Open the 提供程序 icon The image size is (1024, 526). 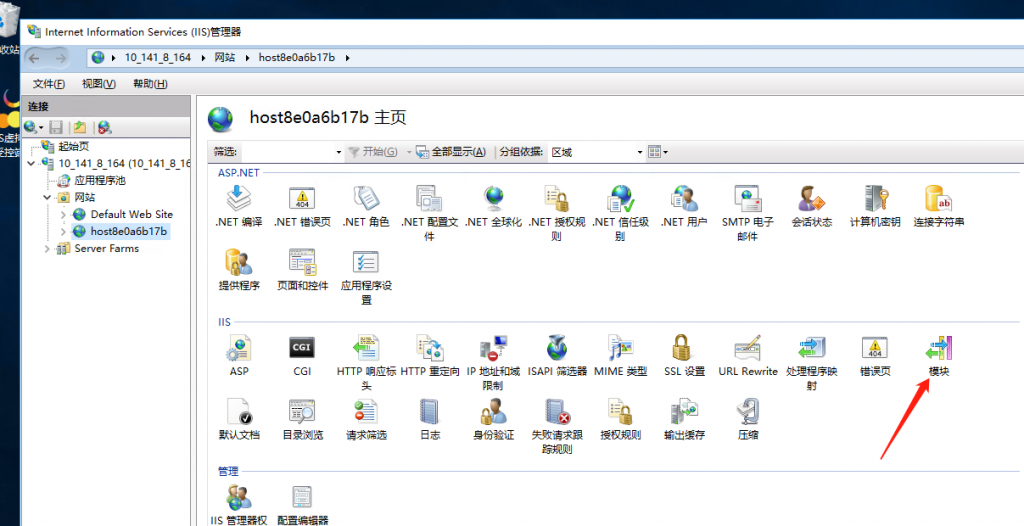(x=239, y=270)
